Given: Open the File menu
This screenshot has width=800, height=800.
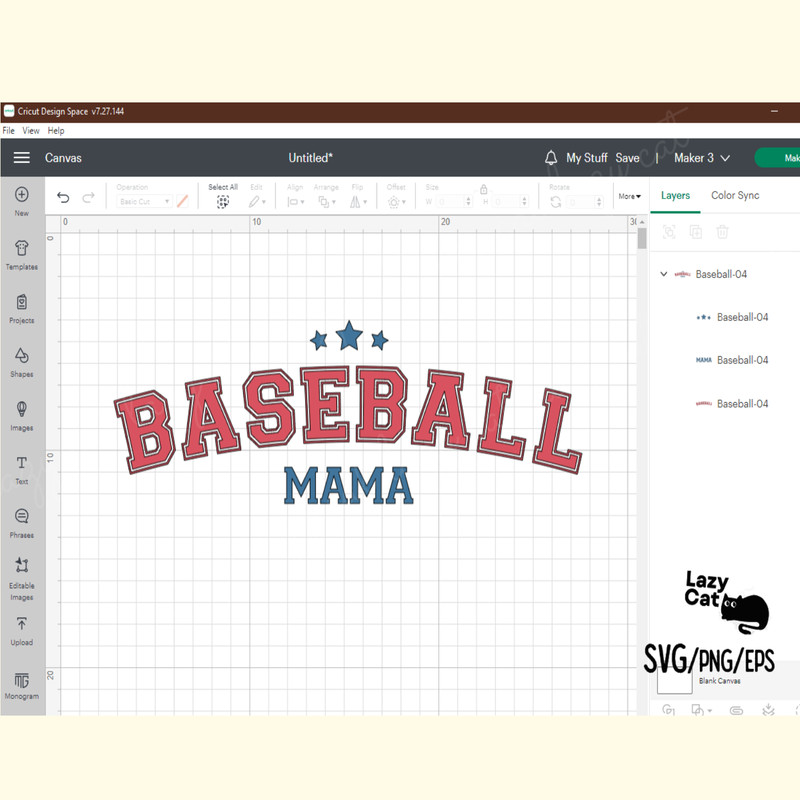Looking at the screenshot, I should click(x=8, y=130).
